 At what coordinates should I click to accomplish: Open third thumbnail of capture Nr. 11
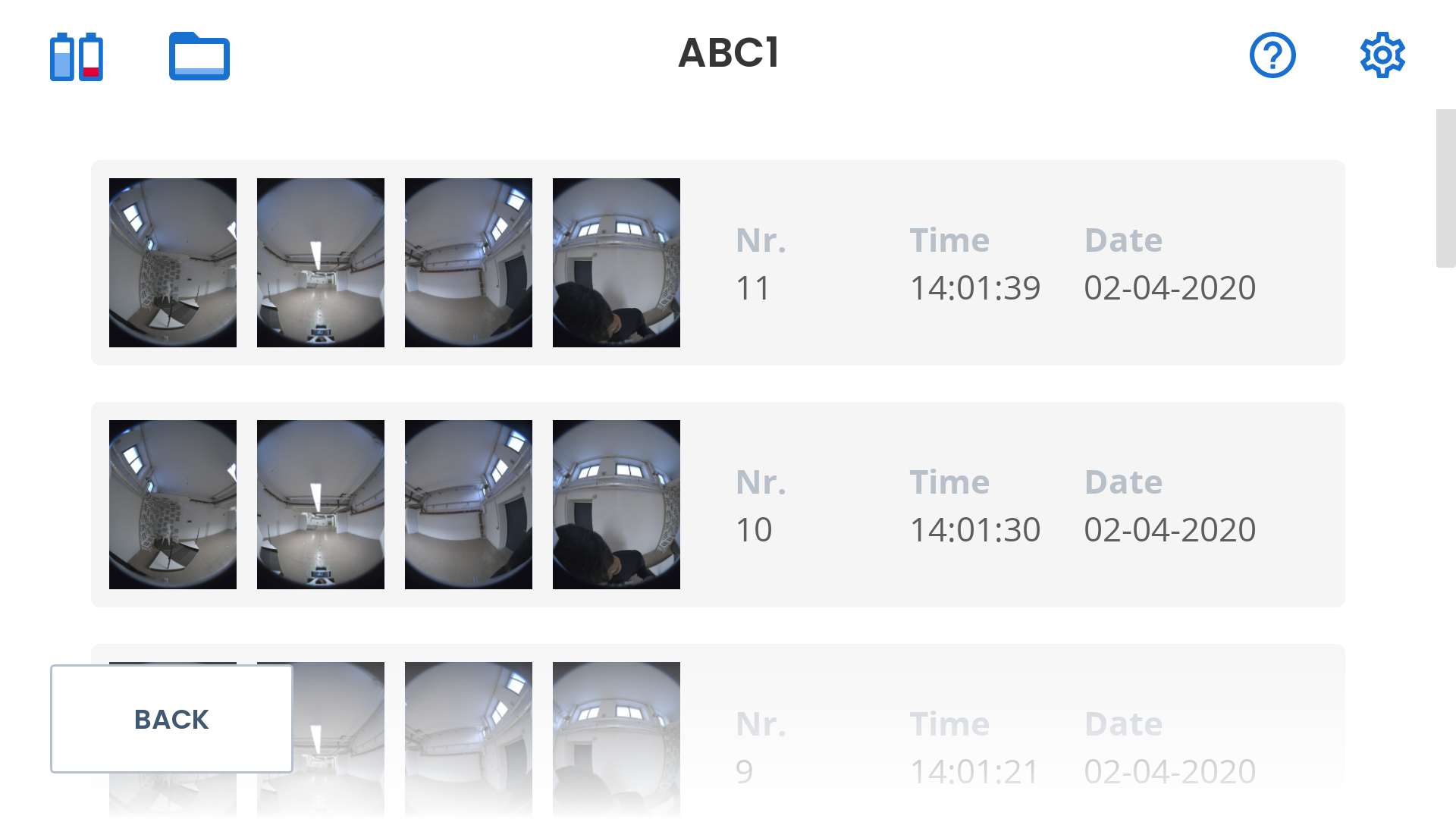click(x=469, y=262)
